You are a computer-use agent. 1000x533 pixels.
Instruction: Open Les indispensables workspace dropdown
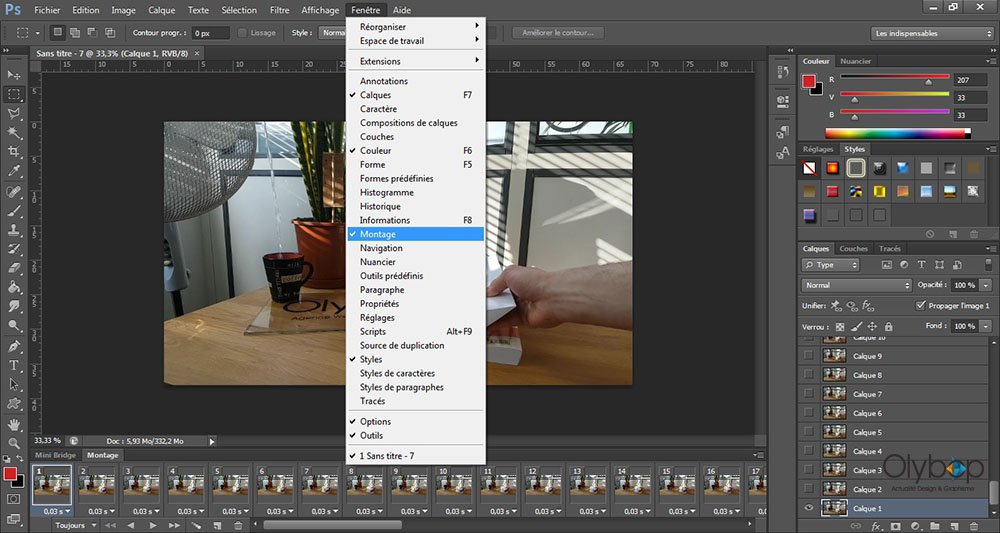click(x=931, y=33)
